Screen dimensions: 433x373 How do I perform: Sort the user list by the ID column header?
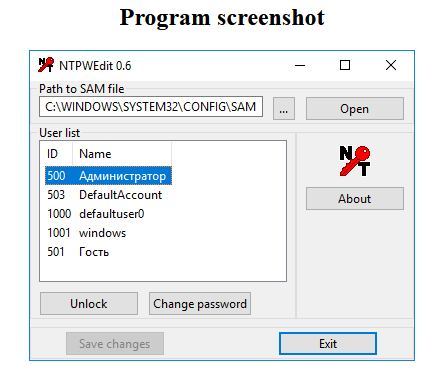(x=56, y=154)
